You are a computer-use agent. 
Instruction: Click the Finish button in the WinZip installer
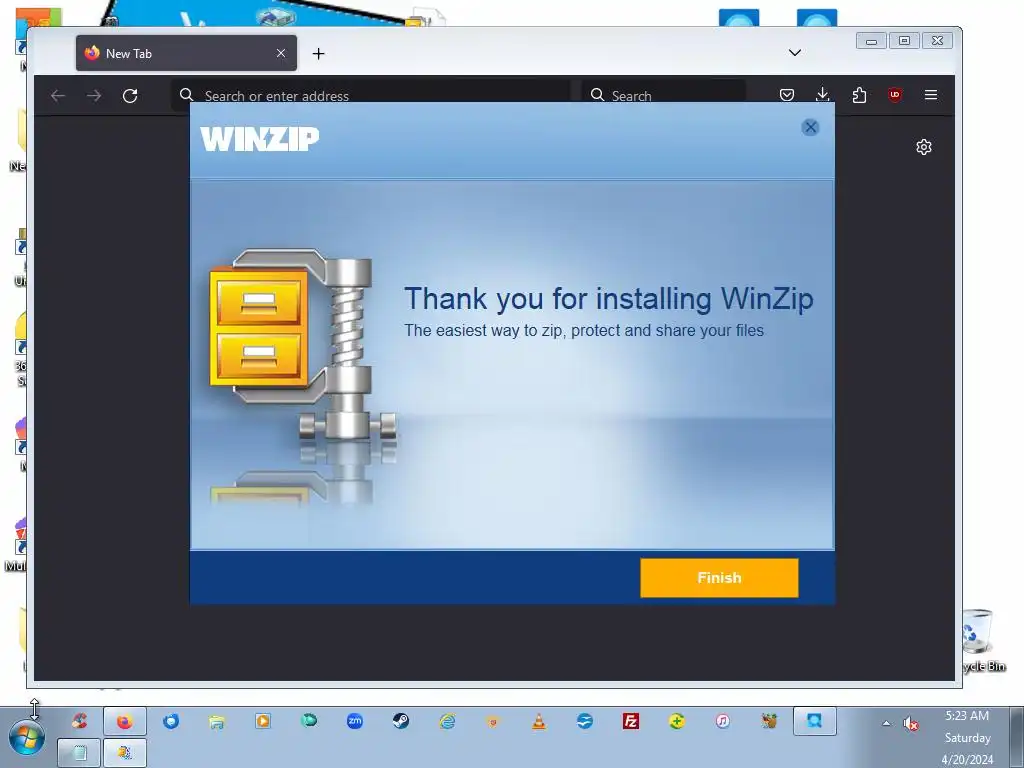click(x=719, y=577)
